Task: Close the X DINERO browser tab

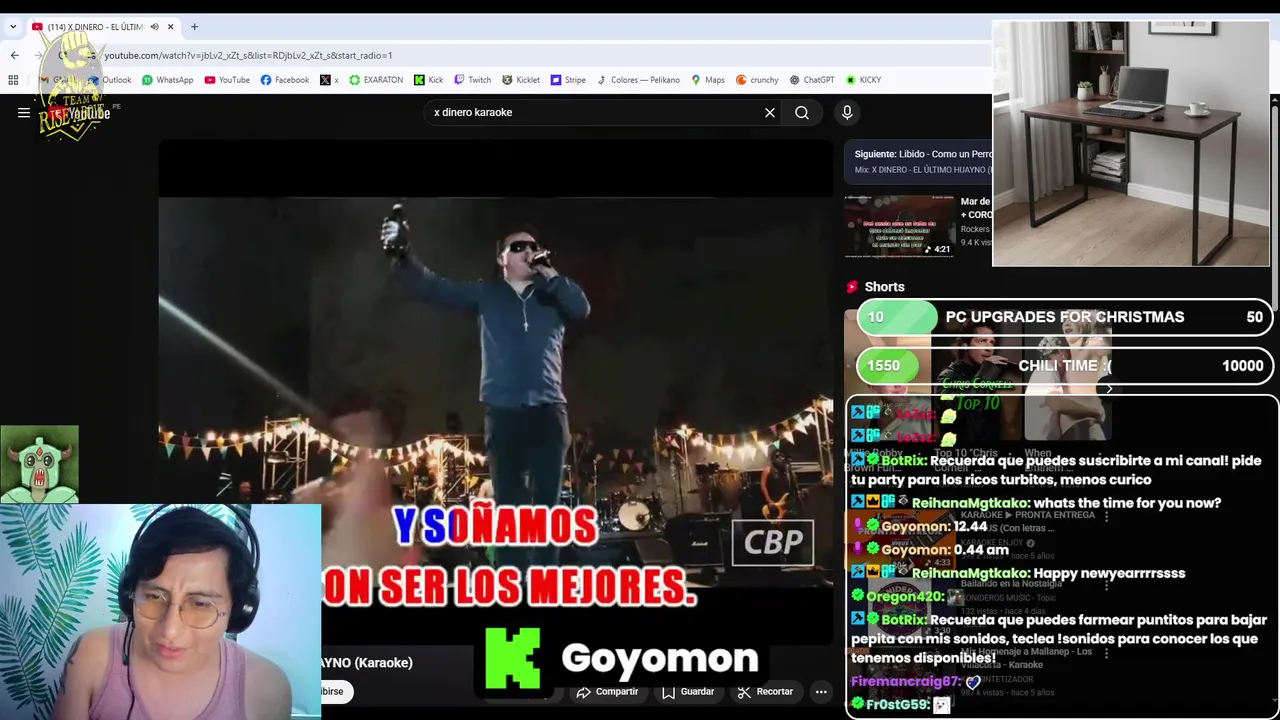Action: [x=171, y=27]
